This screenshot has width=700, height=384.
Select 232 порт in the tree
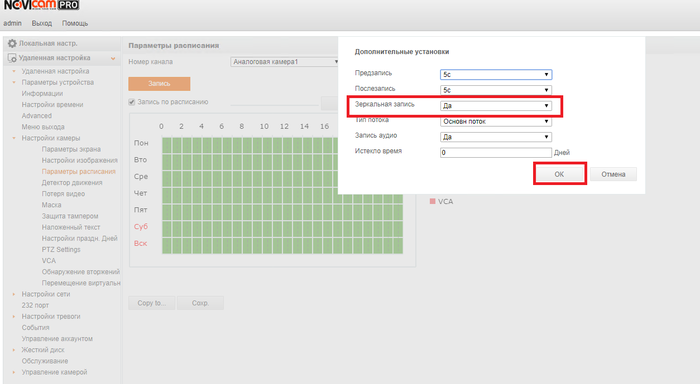35,305
